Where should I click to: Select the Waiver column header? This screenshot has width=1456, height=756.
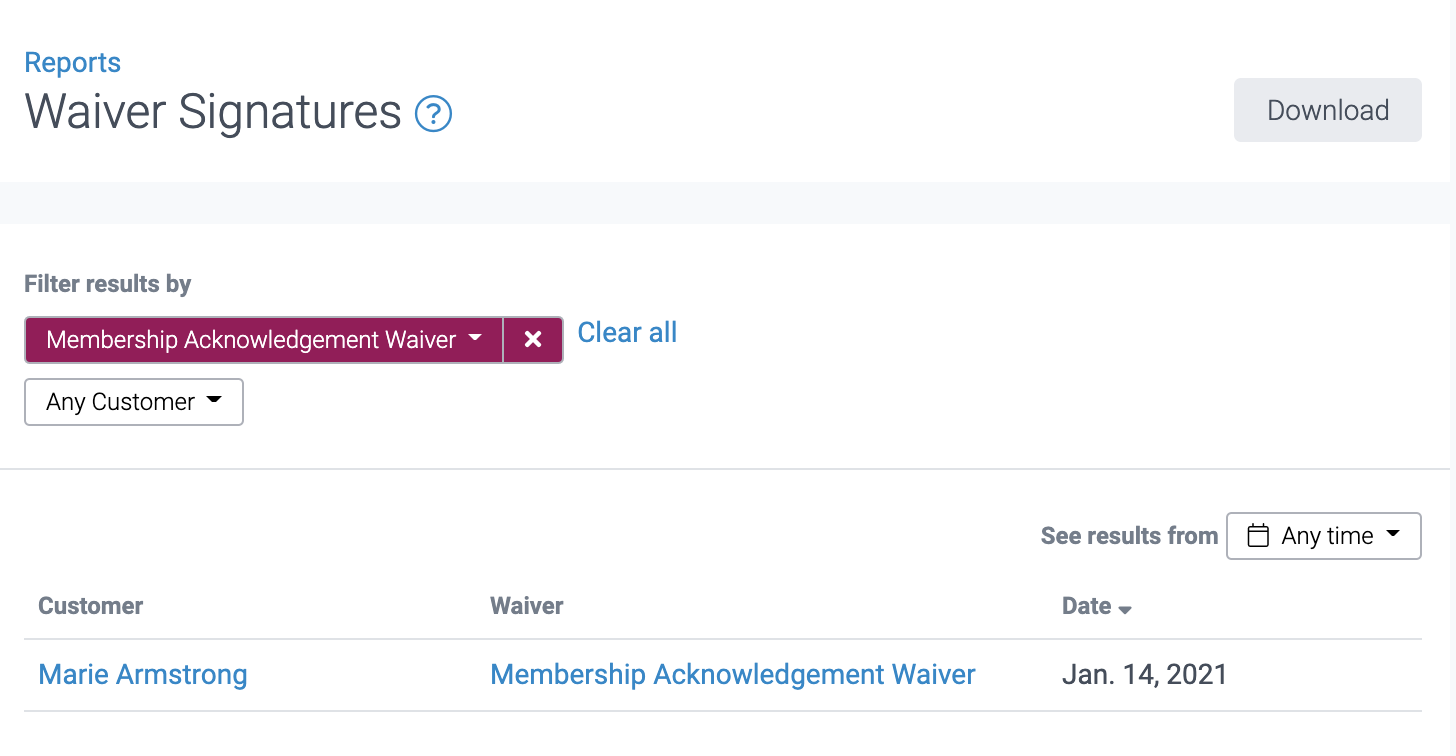pos(527,606)
